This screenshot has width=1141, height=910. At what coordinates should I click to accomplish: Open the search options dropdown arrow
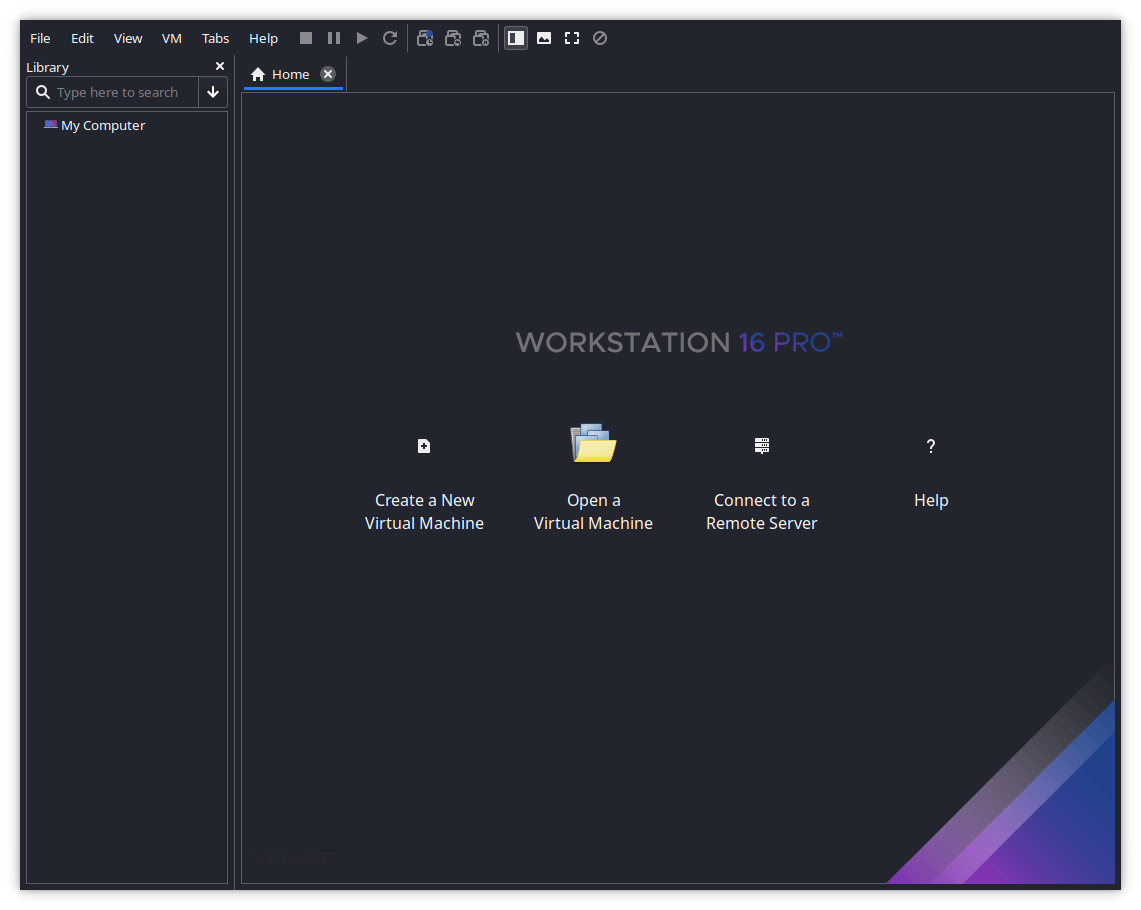pos(213,92)
